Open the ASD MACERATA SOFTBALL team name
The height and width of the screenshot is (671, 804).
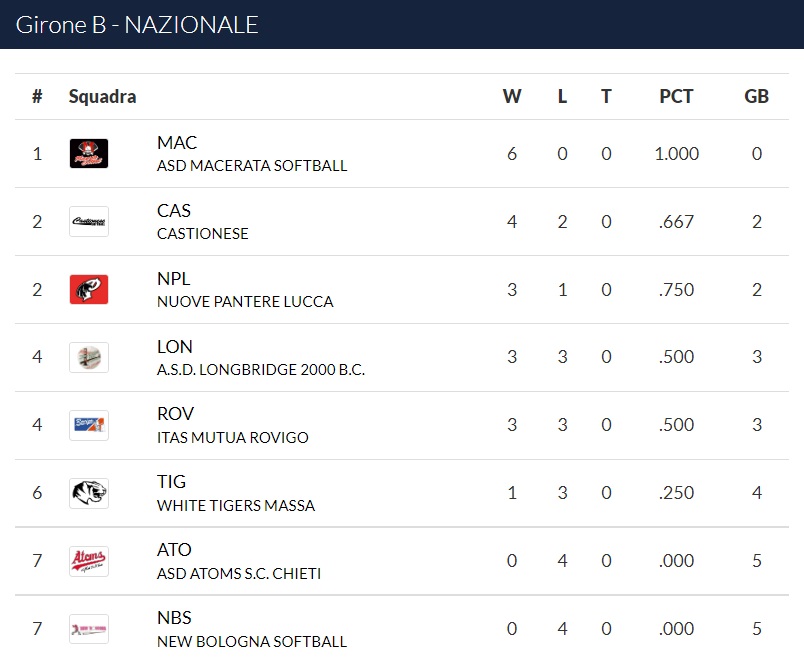[x=252, y=166]
